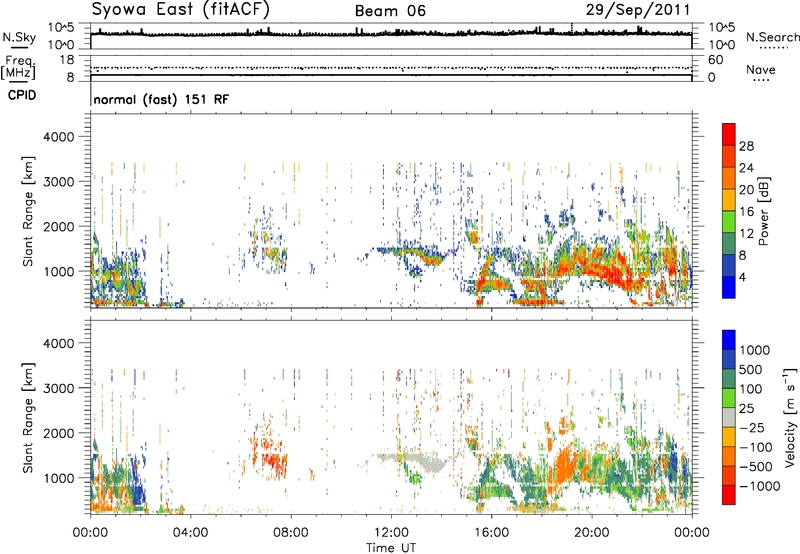Viewport: 800px width, 554px height.
Task: Click the dark blue 4–8 dB Power segment
Action: click(729, 266)
